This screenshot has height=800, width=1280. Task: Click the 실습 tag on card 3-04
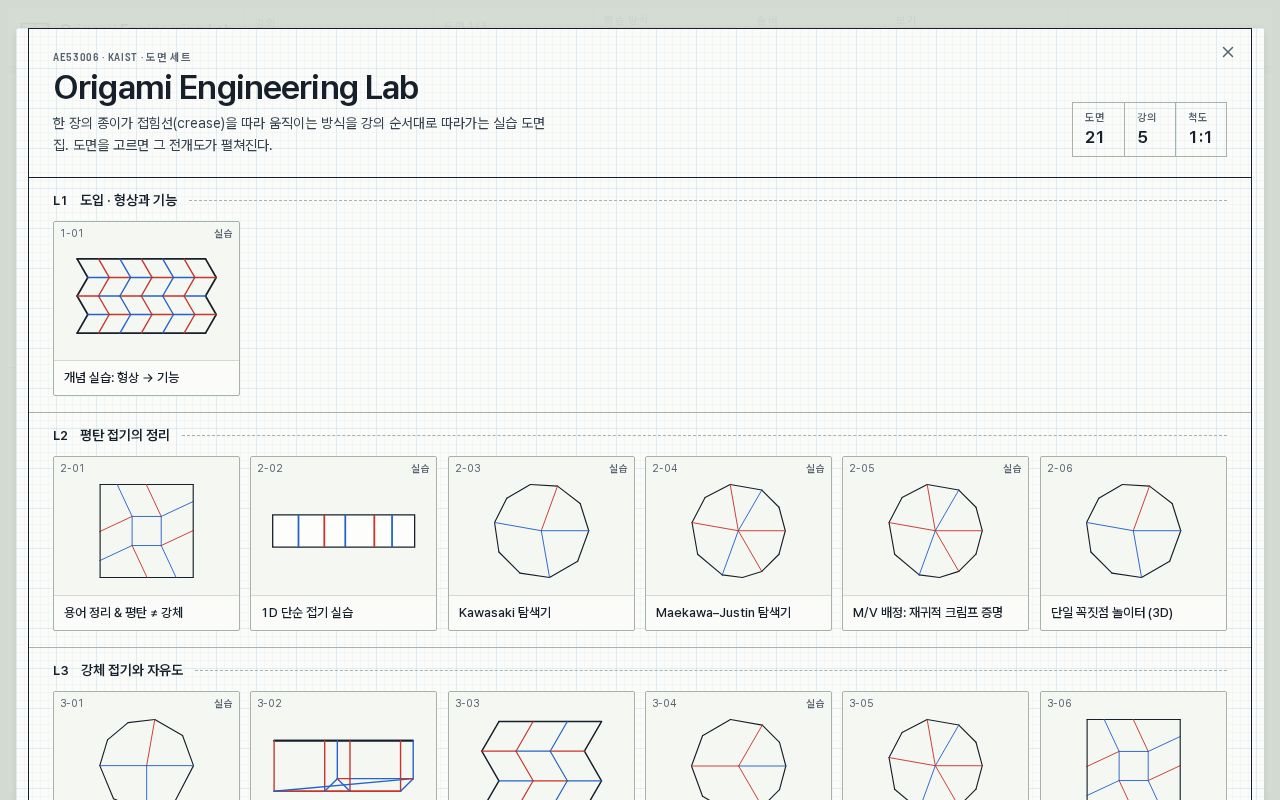[815, 703]
